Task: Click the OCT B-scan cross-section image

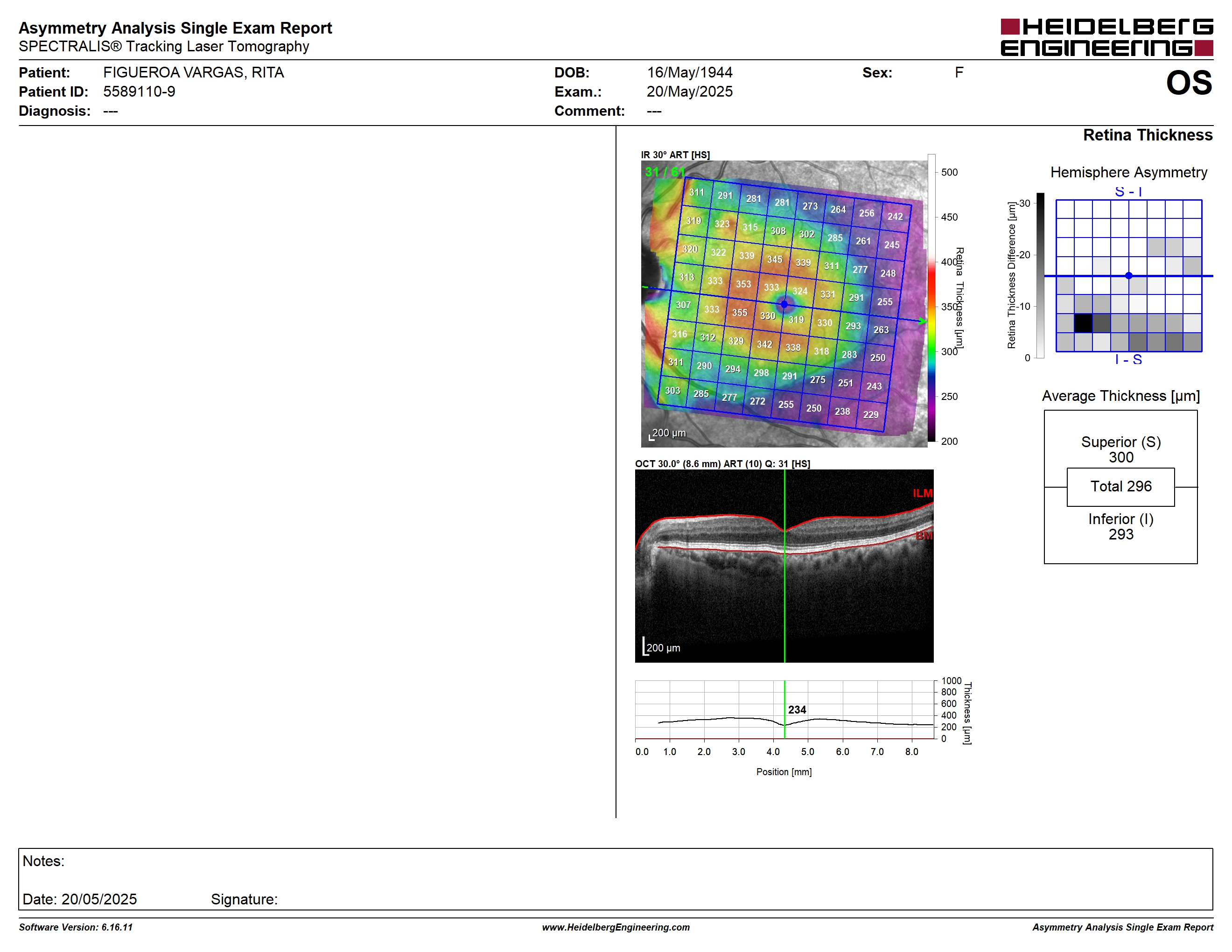Action: (x=784, y=566)
